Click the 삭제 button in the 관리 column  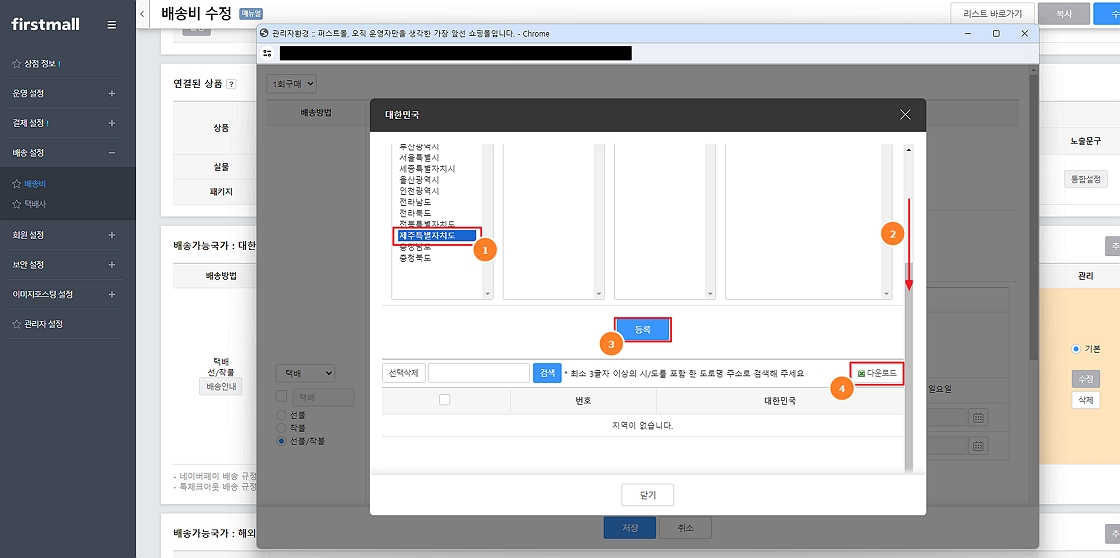1086,399
